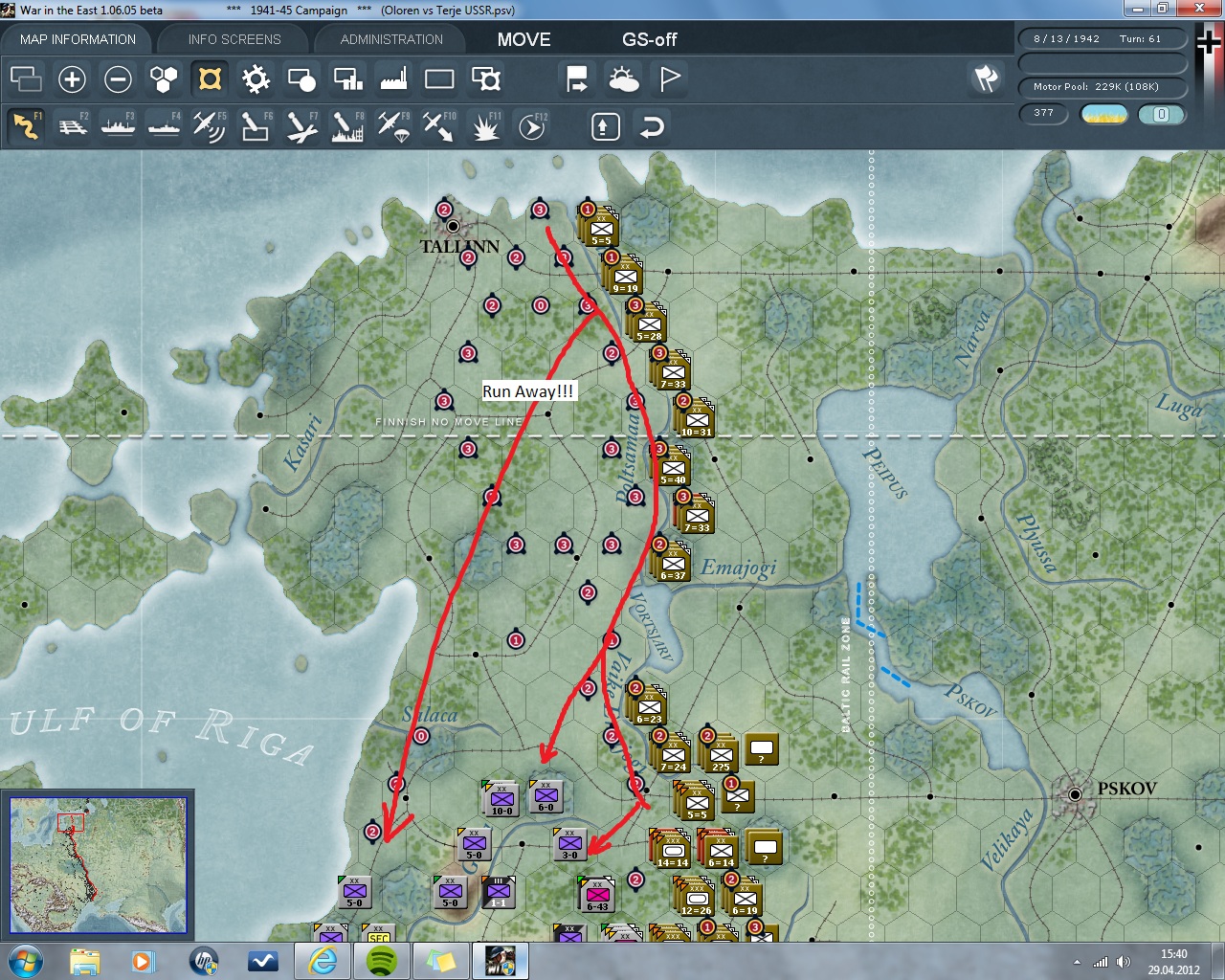
Task: Select the F10 air transfer icon
Action: click(x=439, y=126)
